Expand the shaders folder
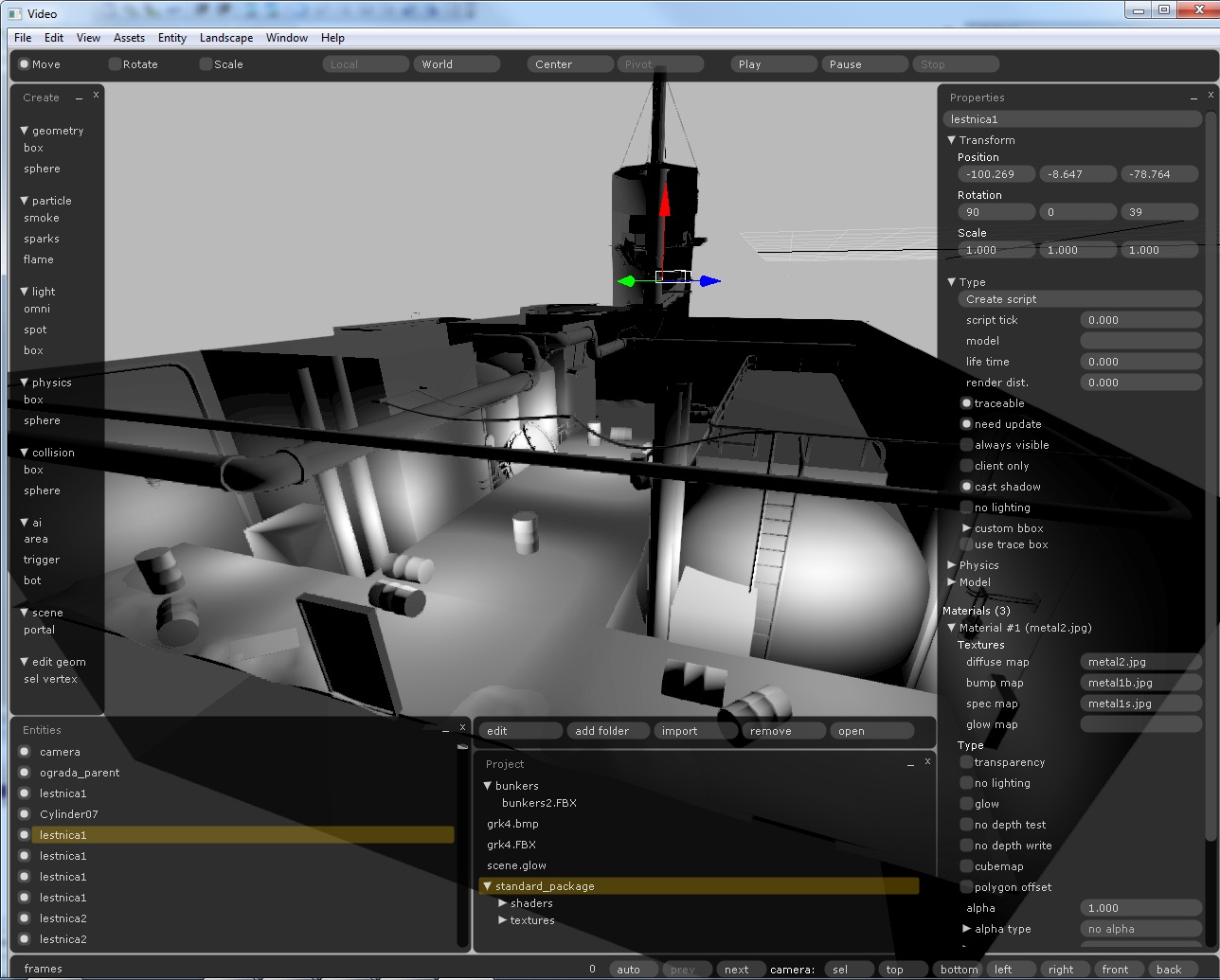 [x=503, y=903]
